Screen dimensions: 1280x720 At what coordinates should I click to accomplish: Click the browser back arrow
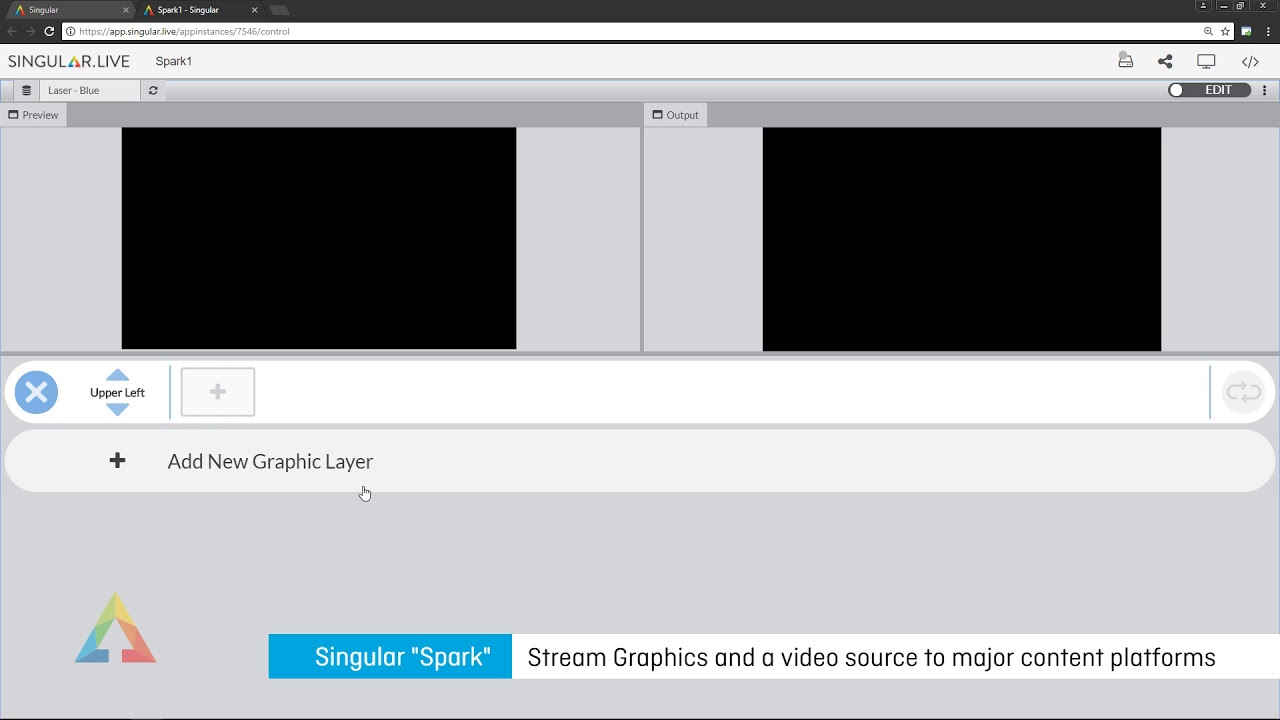pyautogui.click(x=12, y=31)
